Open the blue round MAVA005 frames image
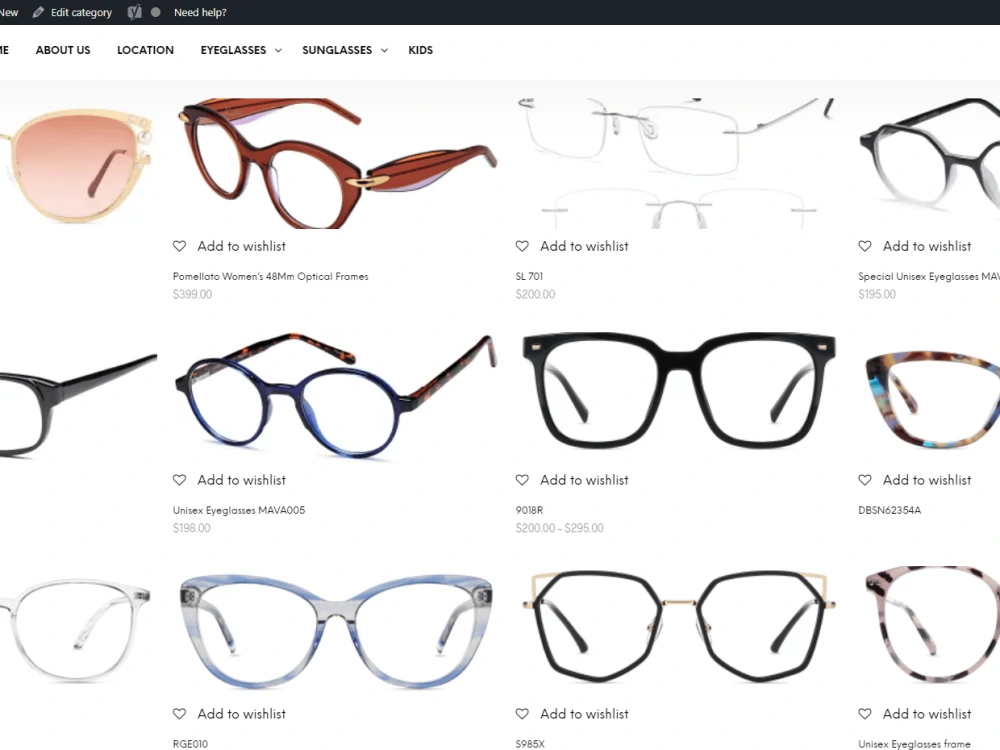The width and height of the screenshot is (1000, 750). 335,397
